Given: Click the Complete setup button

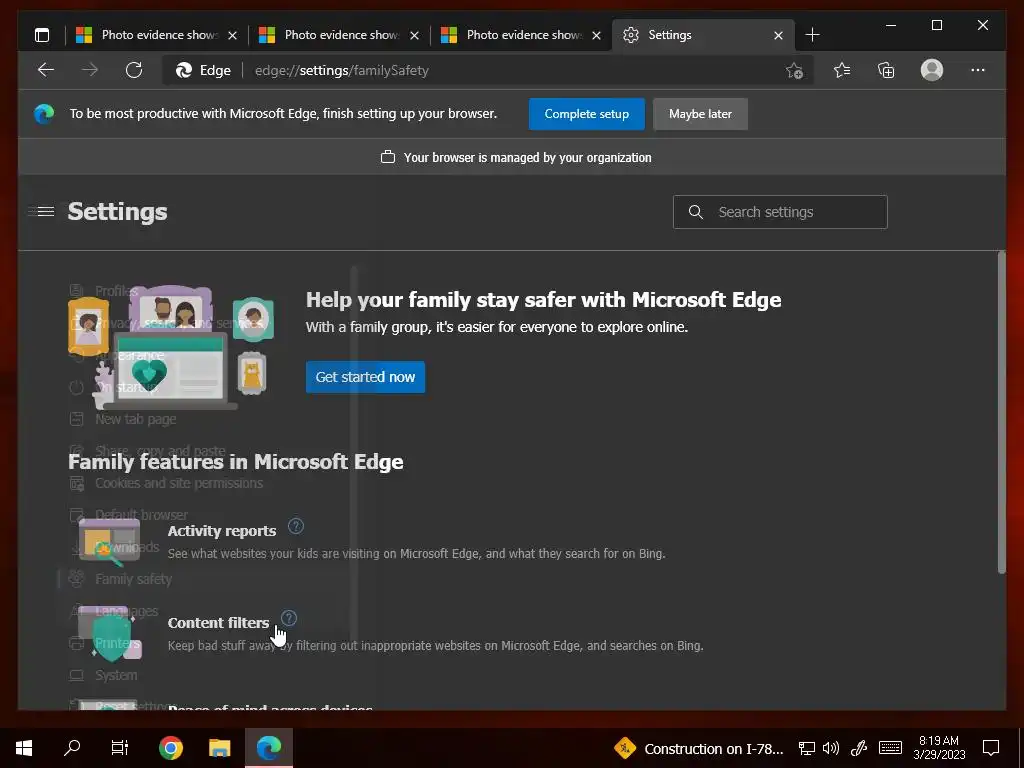Looking at the screenshot, I should pyautogui.click(x=586, y=114).
